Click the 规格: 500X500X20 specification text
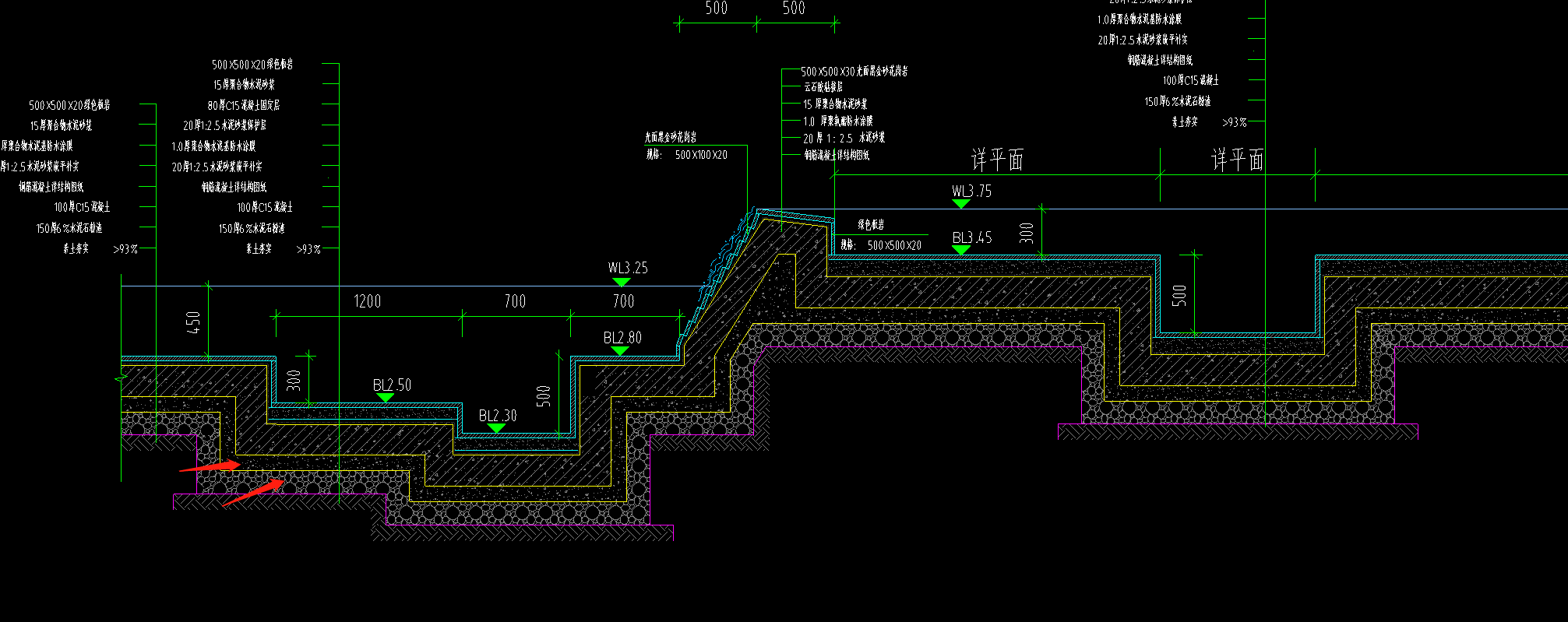This screenshot has width=1568, height=622. 880,245
